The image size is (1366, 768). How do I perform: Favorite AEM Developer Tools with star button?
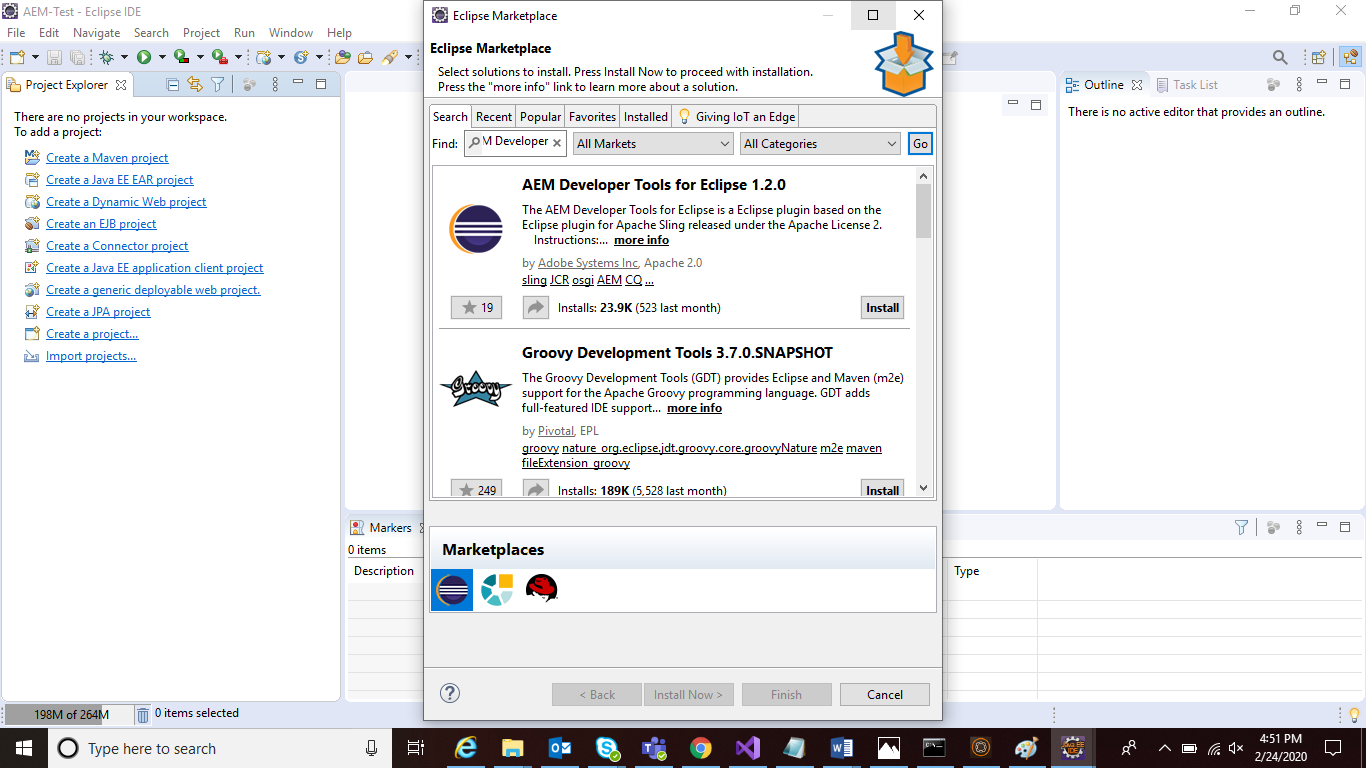click(x=475, y=308)
